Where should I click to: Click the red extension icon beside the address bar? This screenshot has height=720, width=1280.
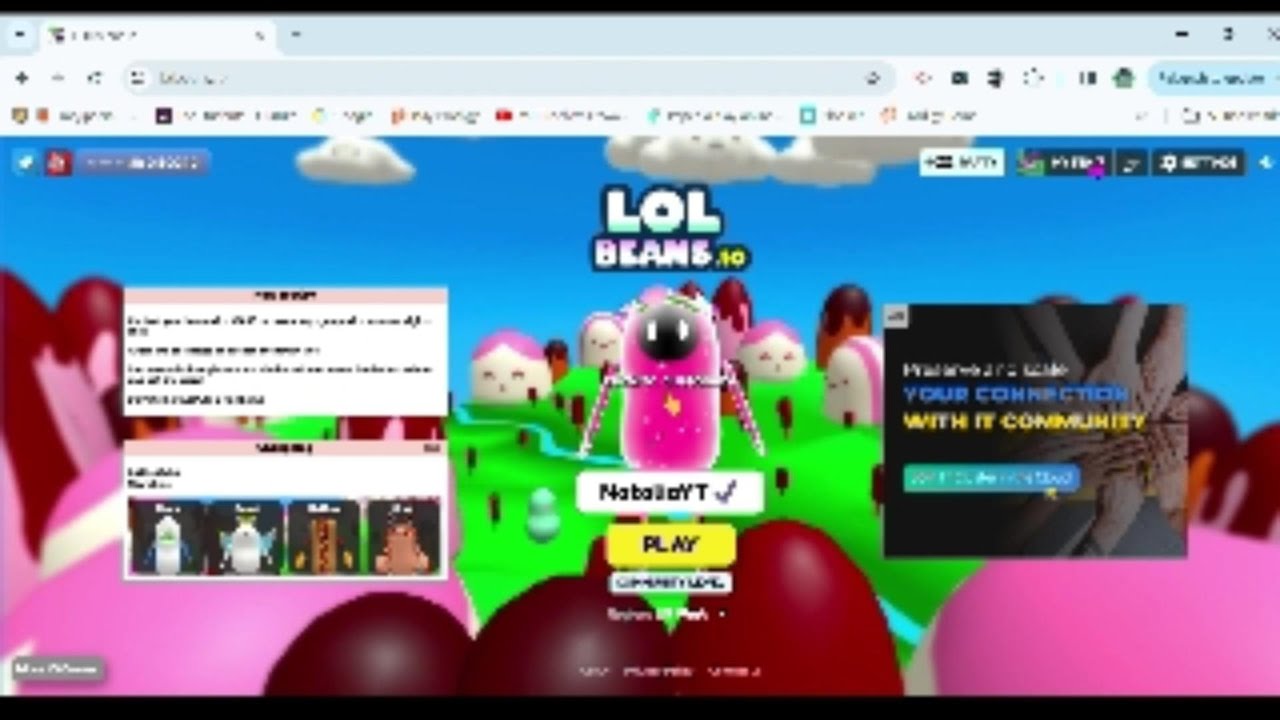point(923,77)
